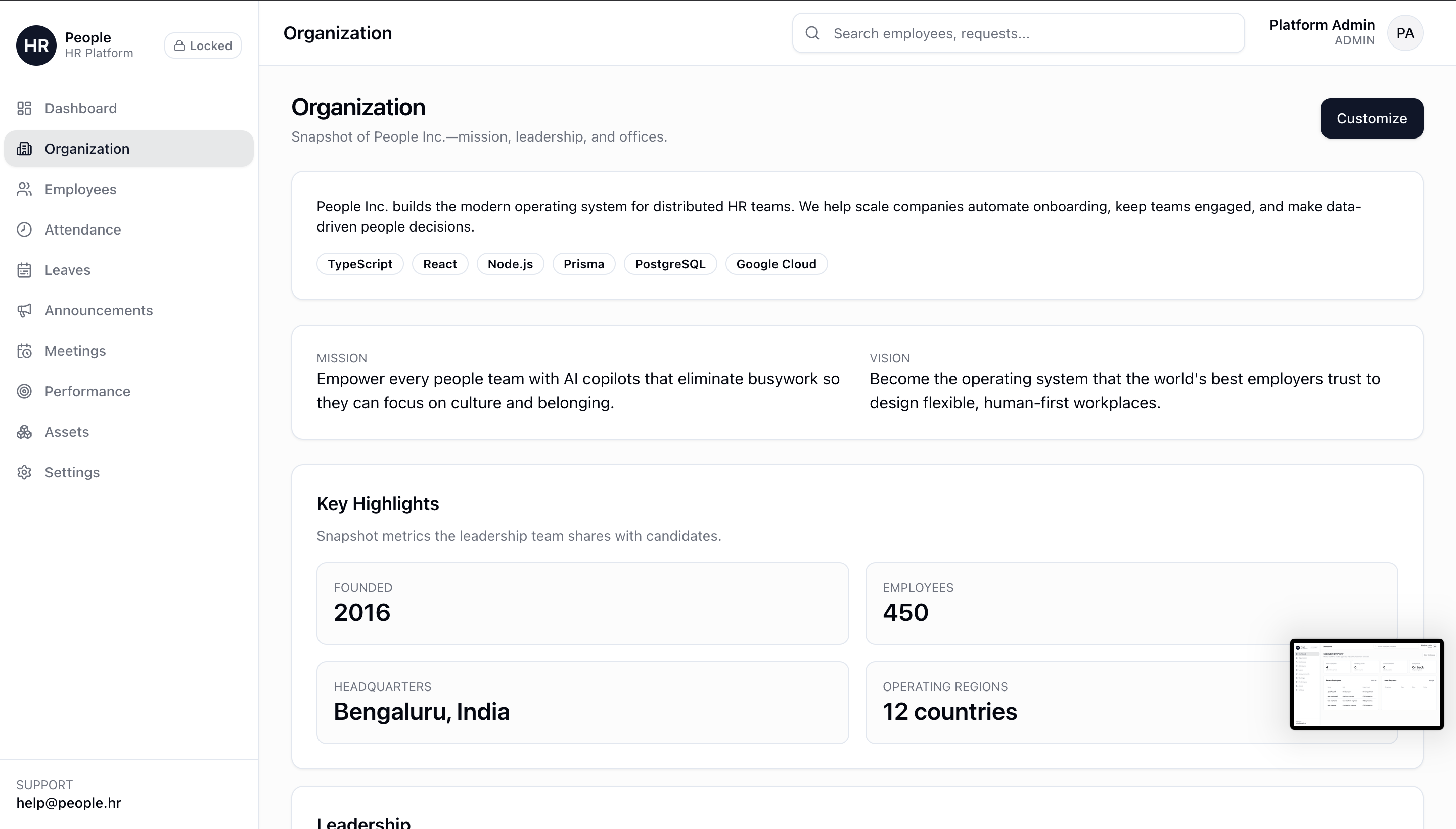Click the magnifier icon in search bar

[812, 33]
